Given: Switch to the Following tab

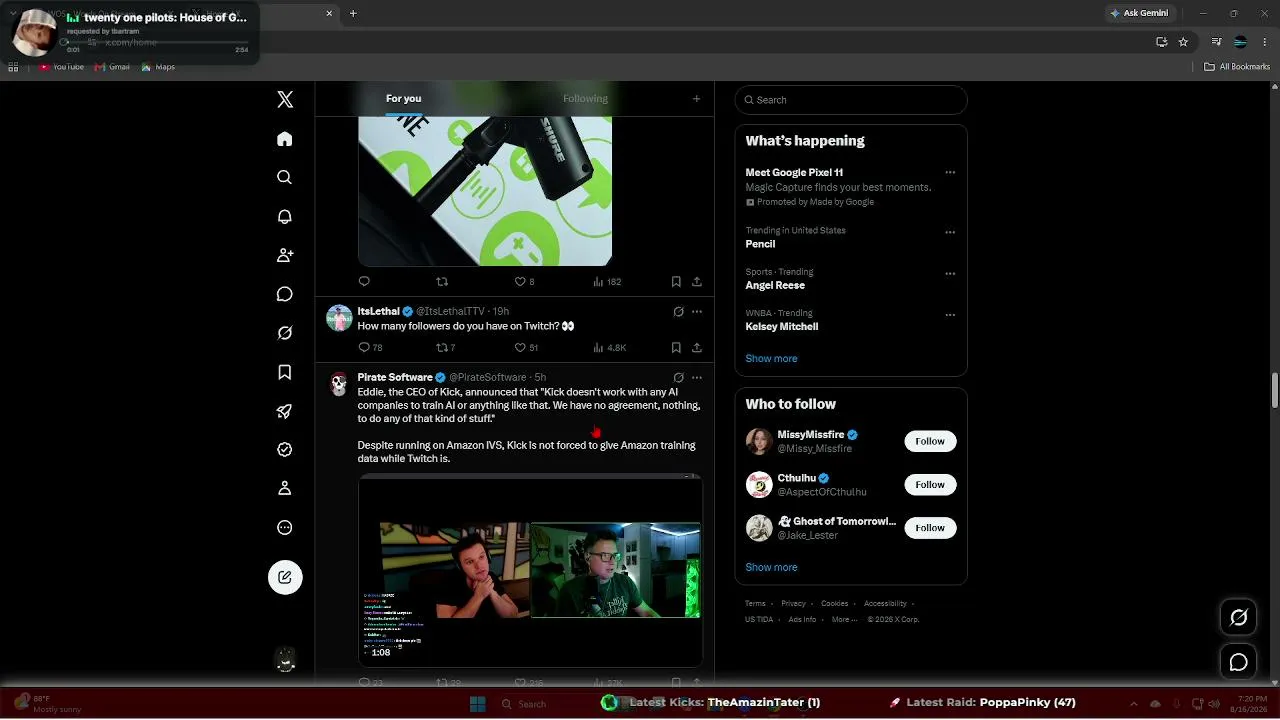Looking at the screenshot, I should tap(585, 99).
